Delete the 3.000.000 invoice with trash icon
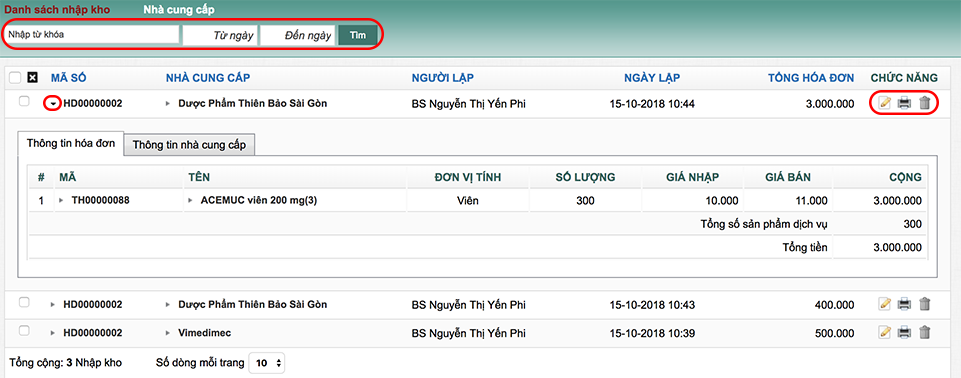 pyautogui.click(x=925, y=104)
